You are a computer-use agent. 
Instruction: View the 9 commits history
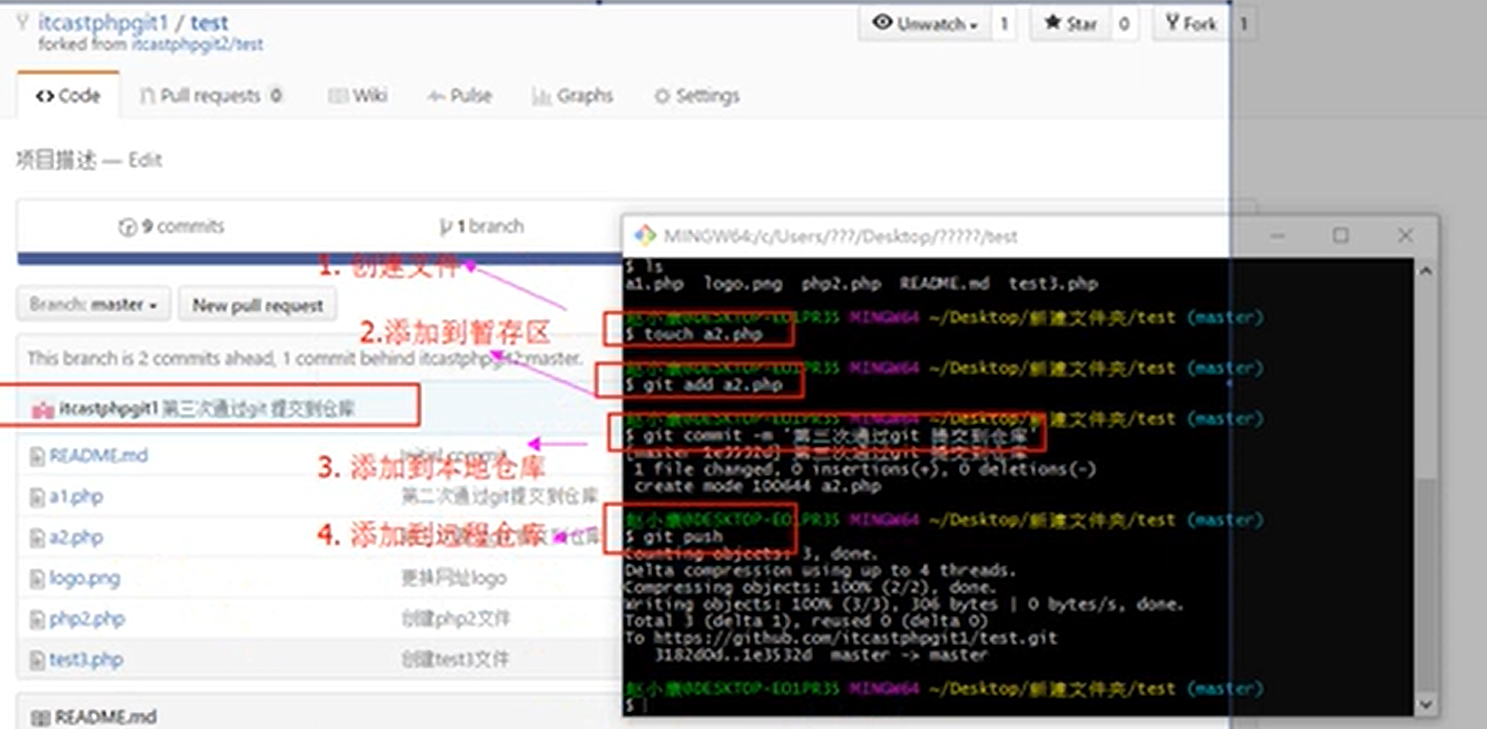coord(171,227)
